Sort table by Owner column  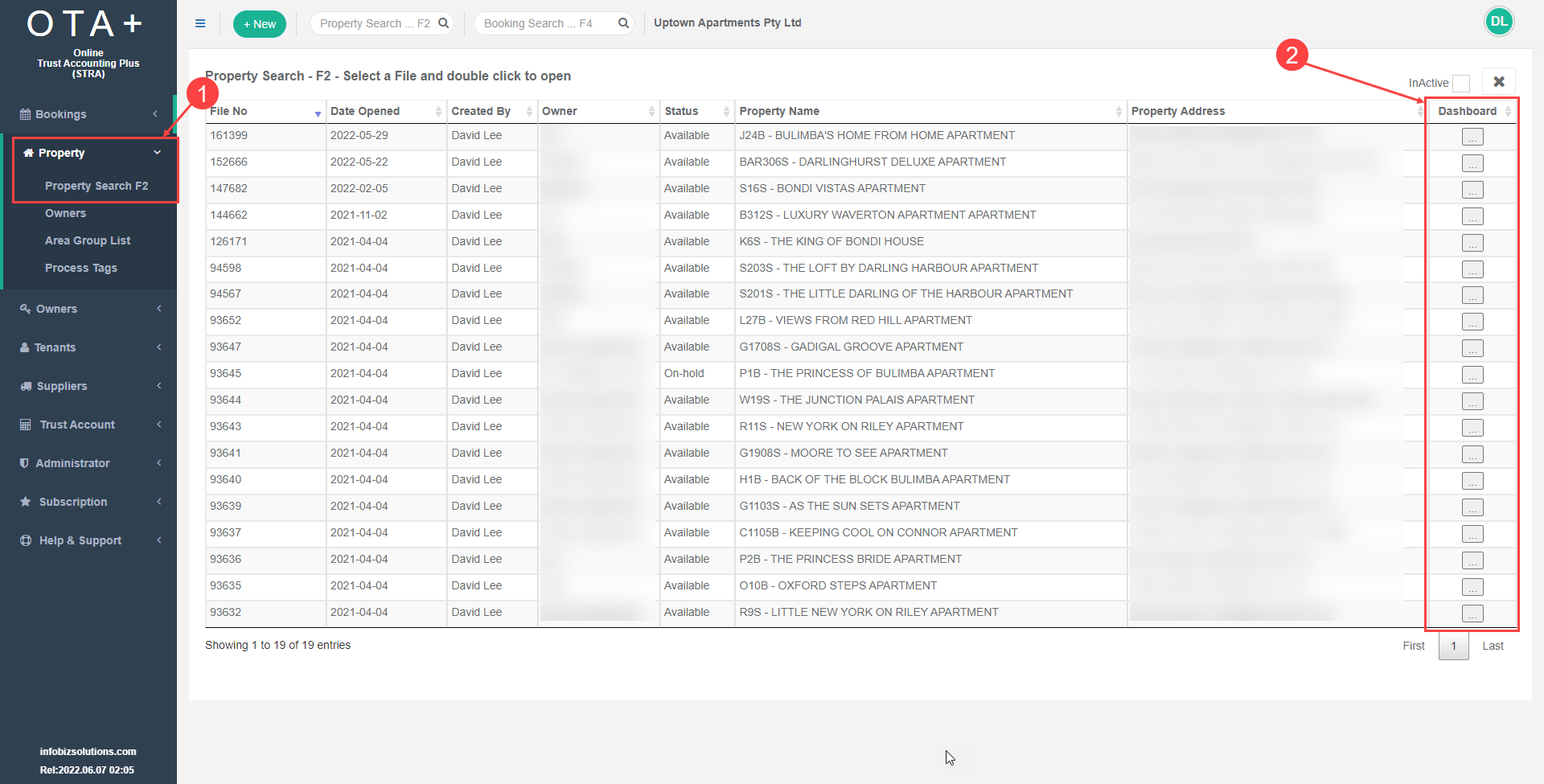pos(598,111)
